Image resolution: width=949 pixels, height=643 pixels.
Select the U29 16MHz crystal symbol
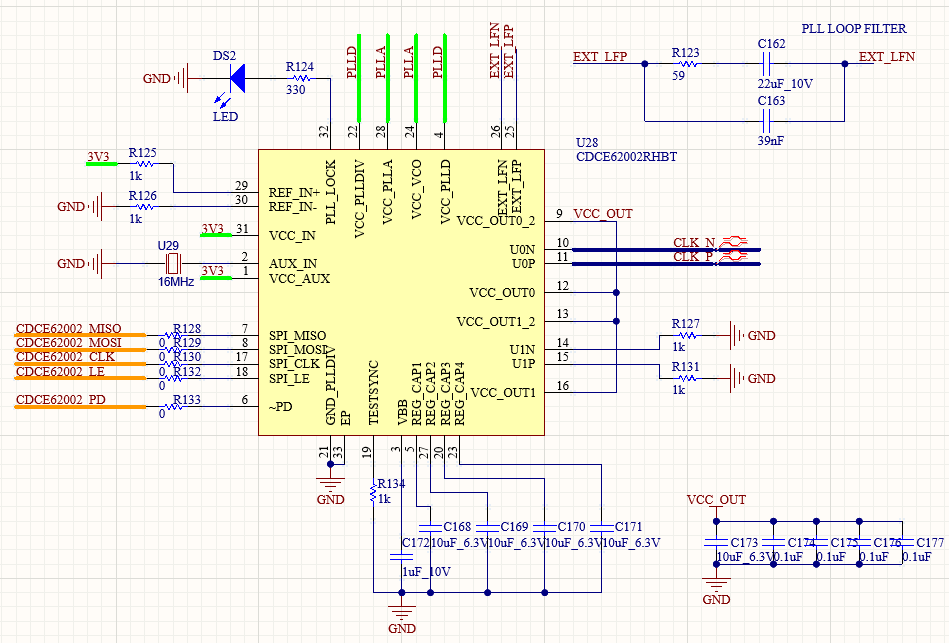(x=172, y=263)
